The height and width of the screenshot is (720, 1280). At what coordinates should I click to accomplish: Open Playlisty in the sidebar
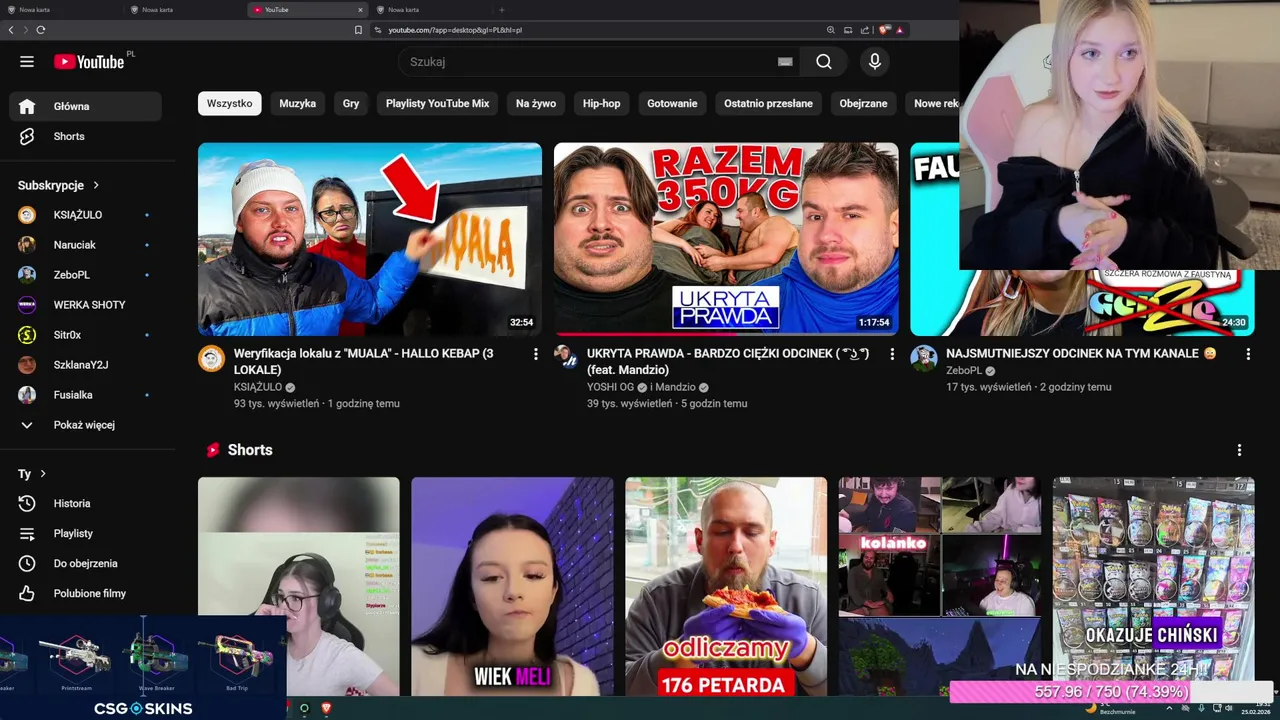[x=85, y=533]
